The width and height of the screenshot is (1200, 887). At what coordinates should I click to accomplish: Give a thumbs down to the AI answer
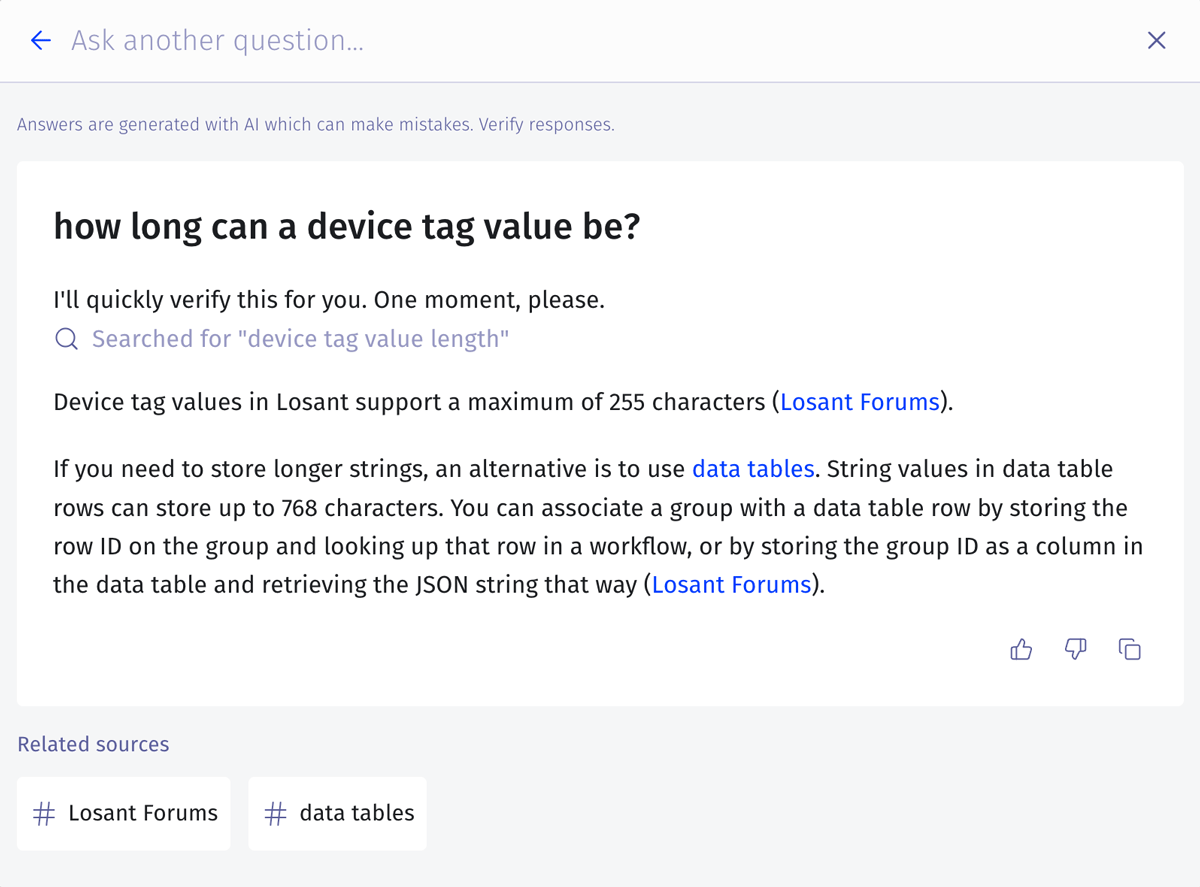1075,649
